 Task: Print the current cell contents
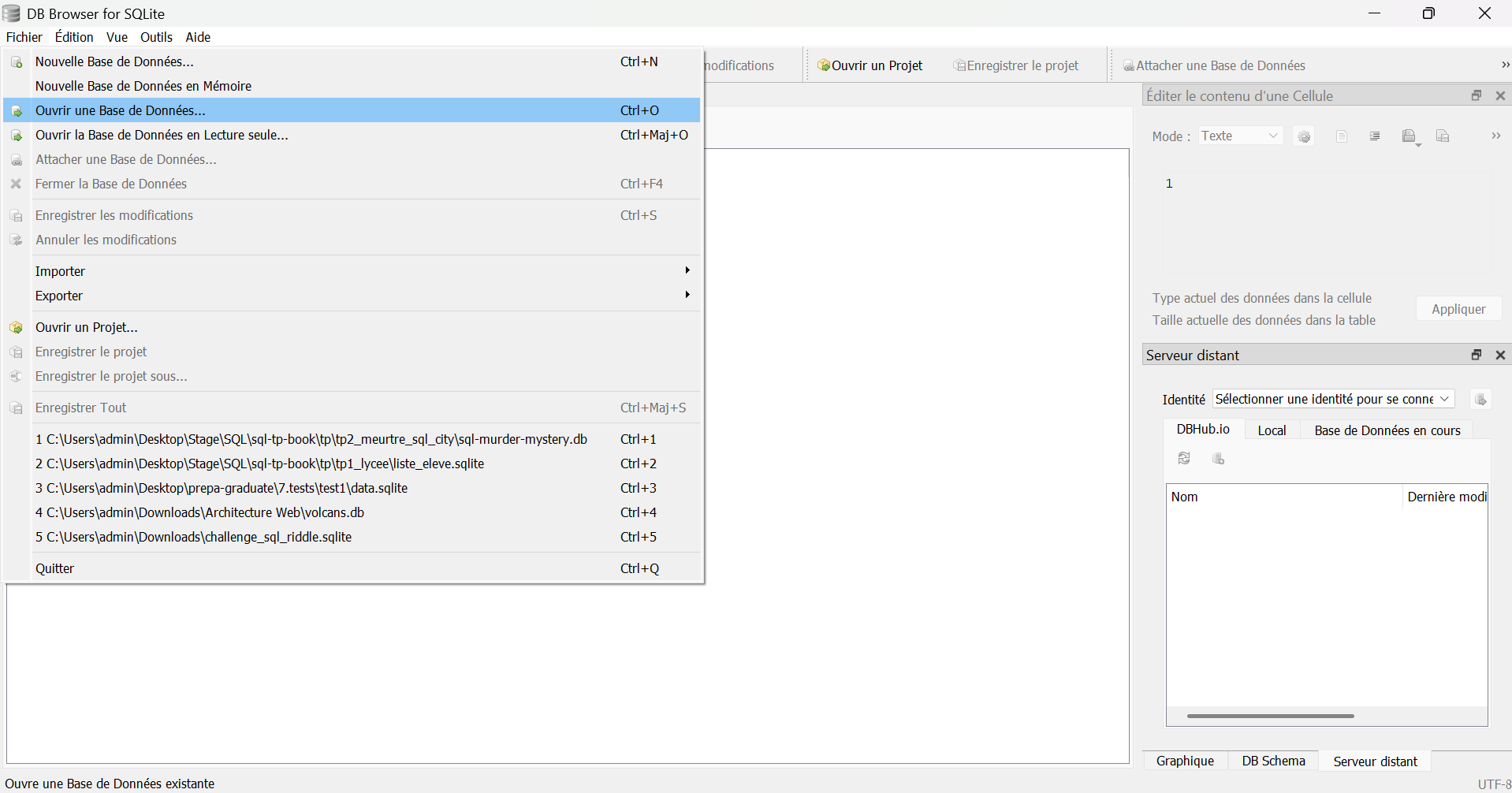click(x=1341, y=136)
